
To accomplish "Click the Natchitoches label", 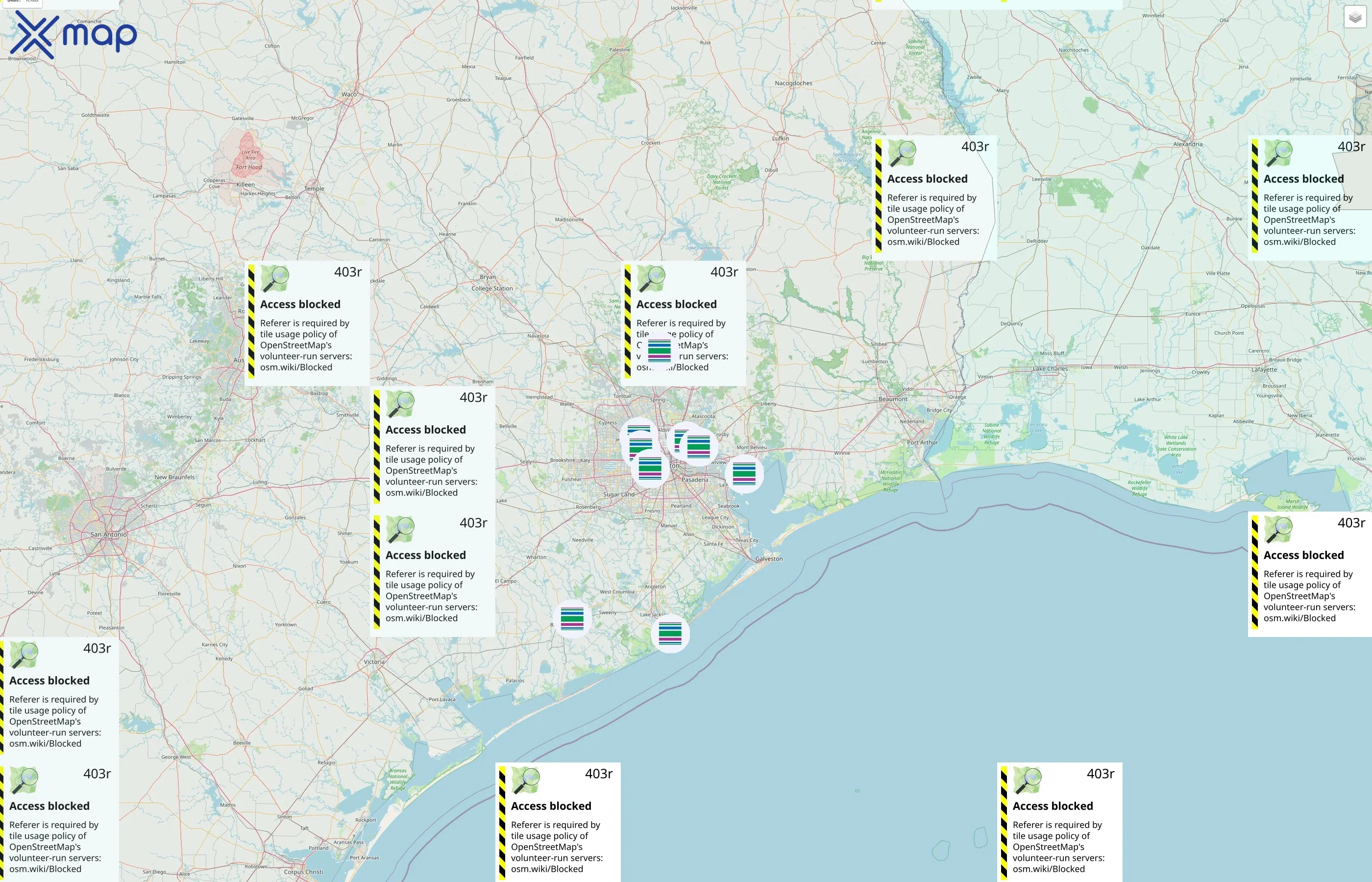I will [x=1074, y=50].
